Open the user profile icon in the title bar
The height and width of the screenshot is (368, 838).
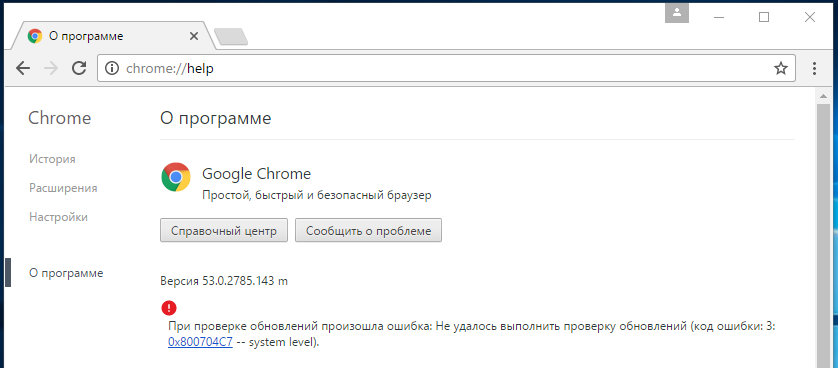pyautogui.click(x=677, y=14)
